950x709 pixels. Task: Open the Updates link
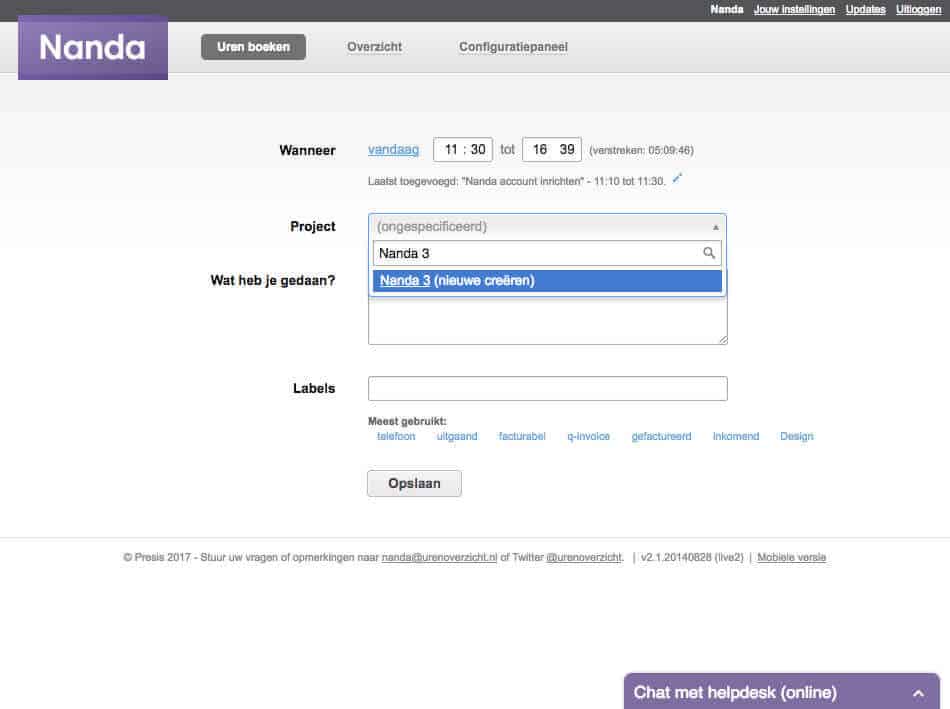tap(865, 9)
